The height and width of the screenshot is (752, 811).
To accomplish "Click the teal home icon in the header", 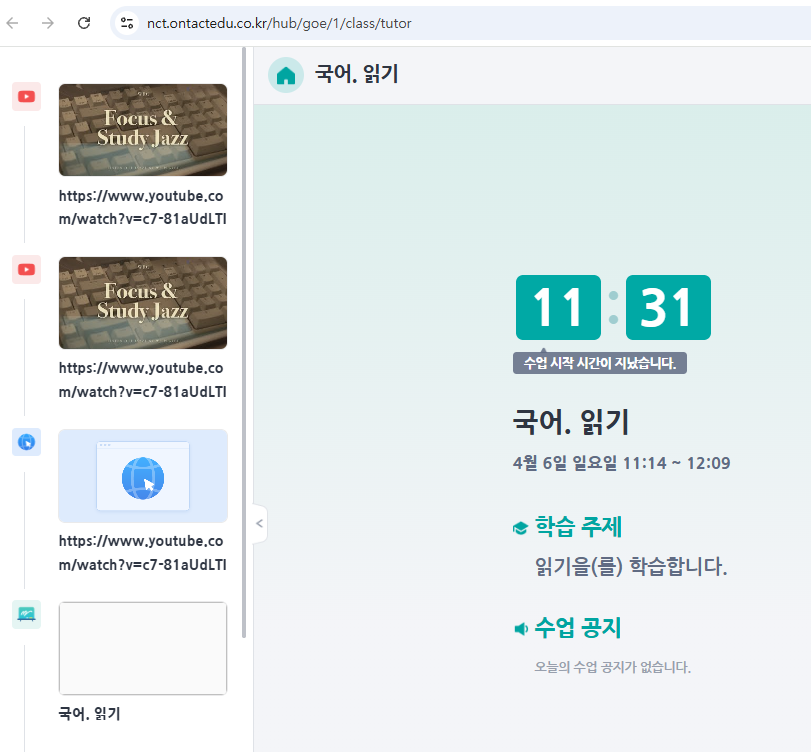I will click(286, 75).
